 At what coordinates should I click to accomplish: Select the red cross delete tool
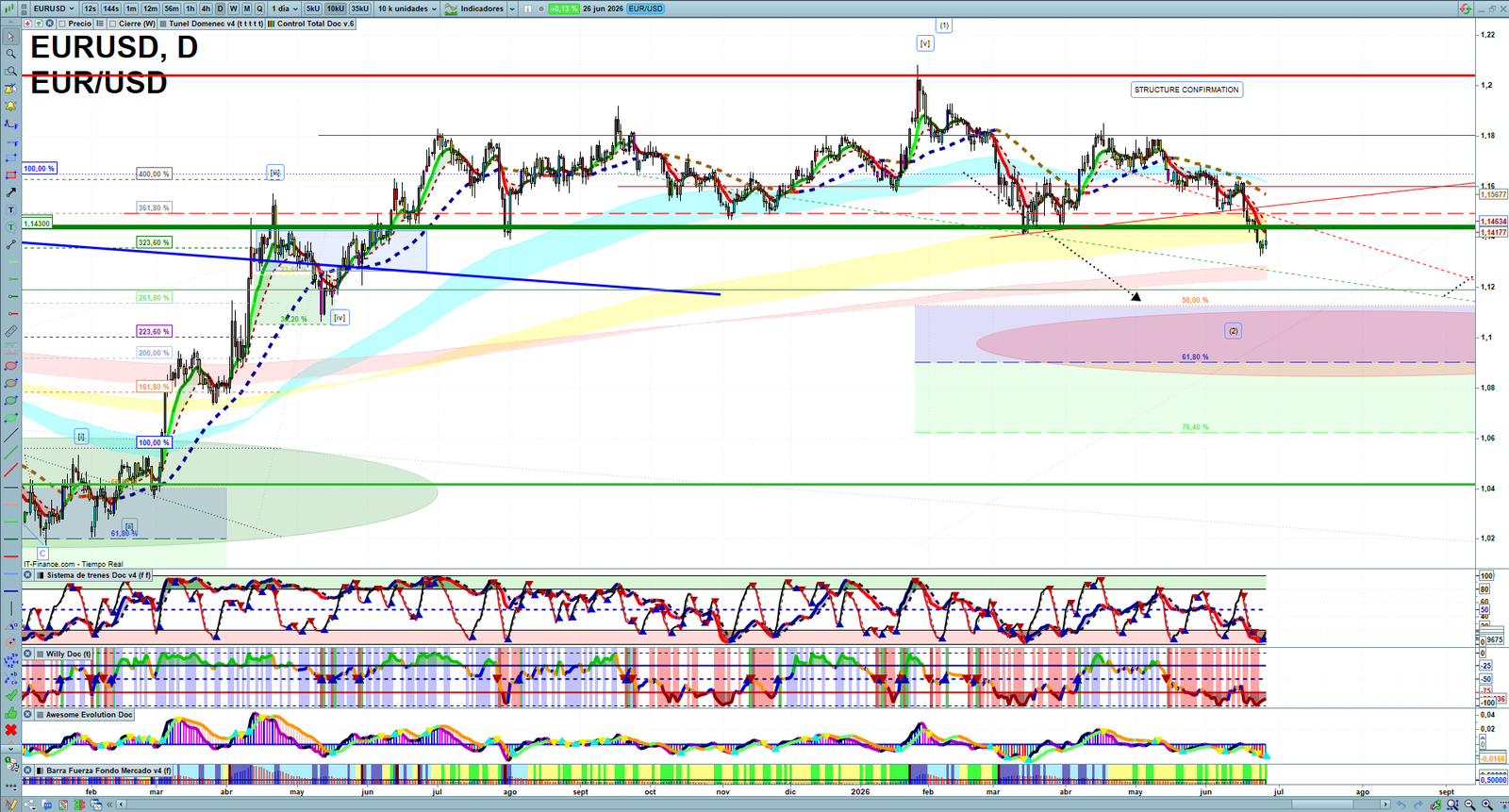11,730
